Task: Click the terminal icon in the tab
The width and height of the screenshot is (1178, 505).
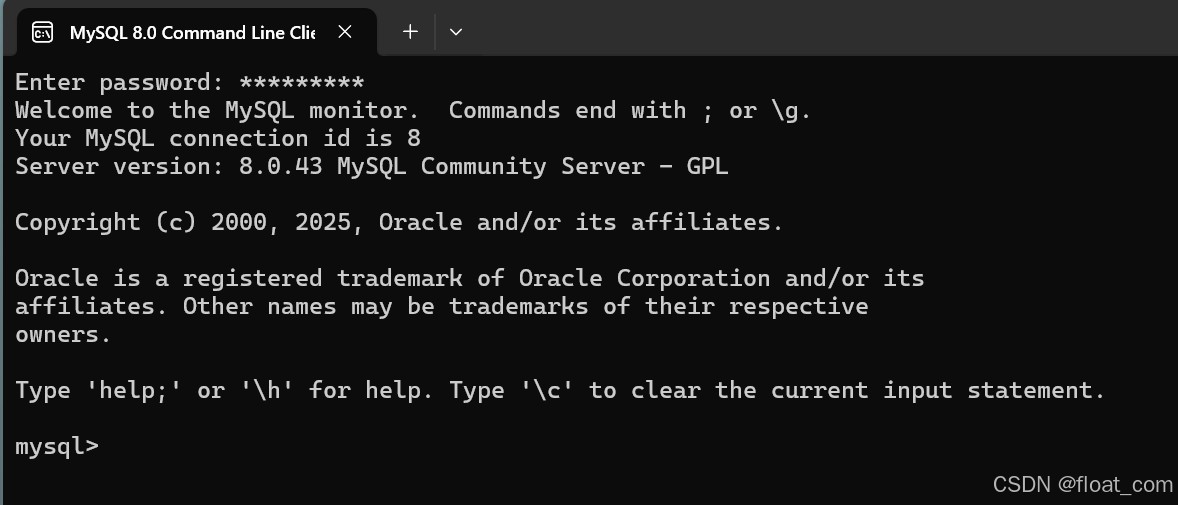Action: [x=42, y=33]
